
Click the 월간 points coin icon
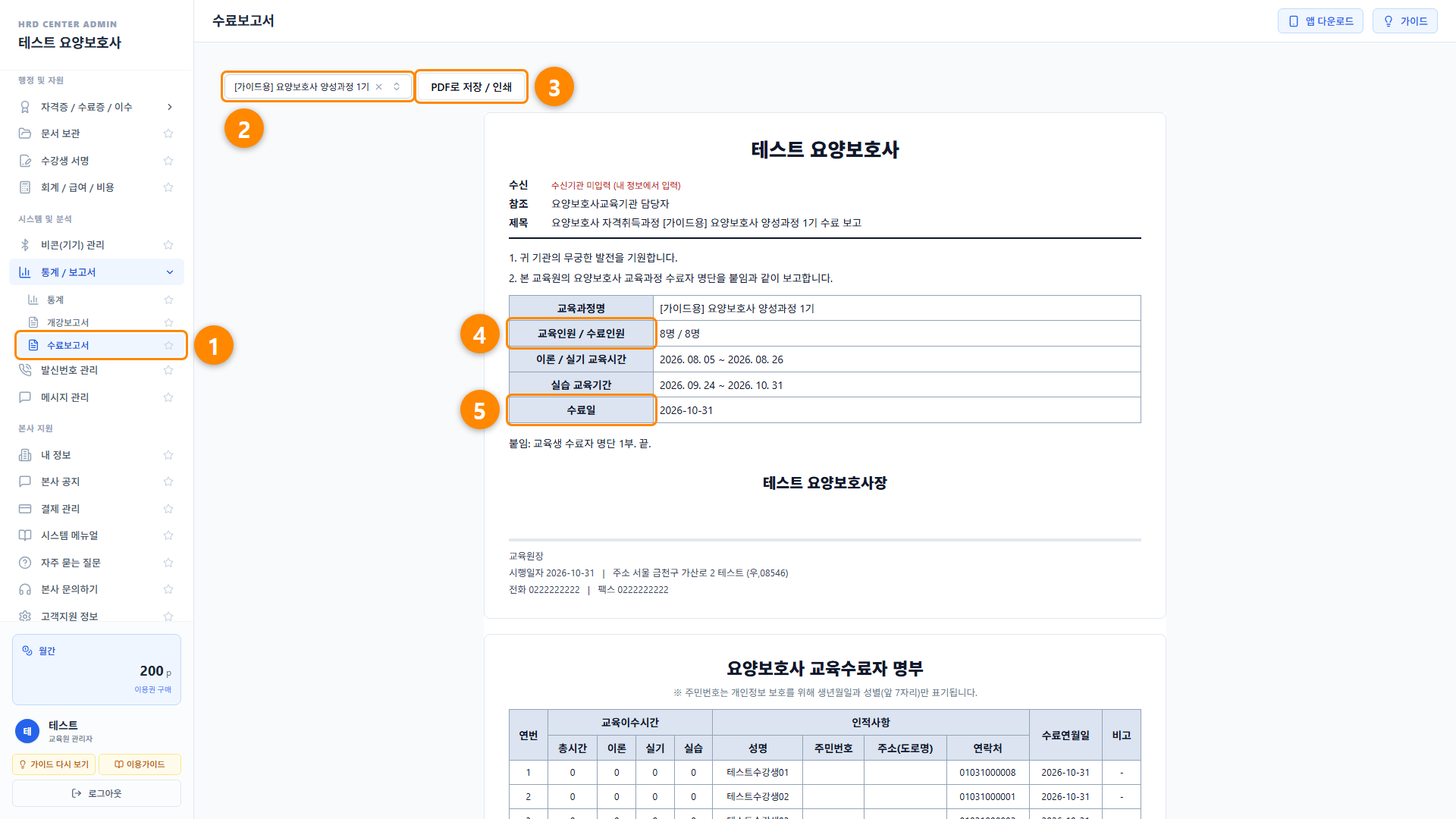(27, 651)
